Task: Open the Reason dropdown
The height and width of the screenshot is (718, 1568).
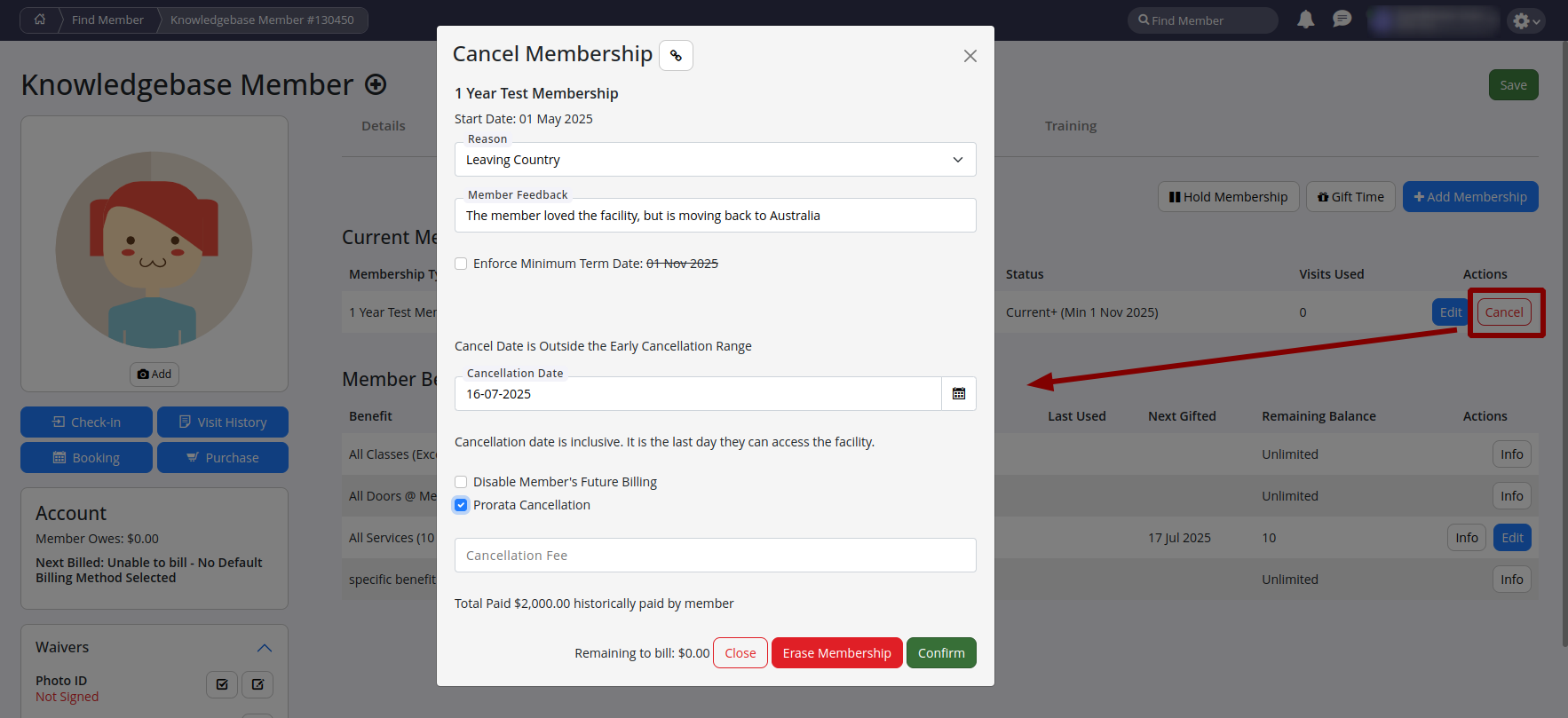Action: click(x=715, y=160)
